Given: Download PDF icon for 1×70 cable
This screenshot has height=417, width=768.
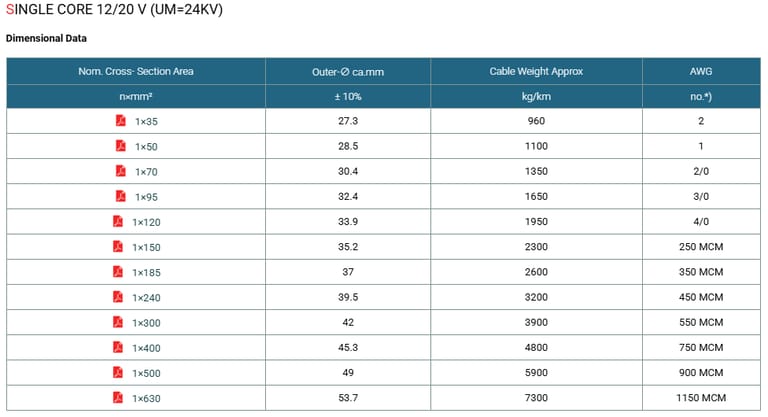Looking at the screenshot, I should [x=120, y=171].
